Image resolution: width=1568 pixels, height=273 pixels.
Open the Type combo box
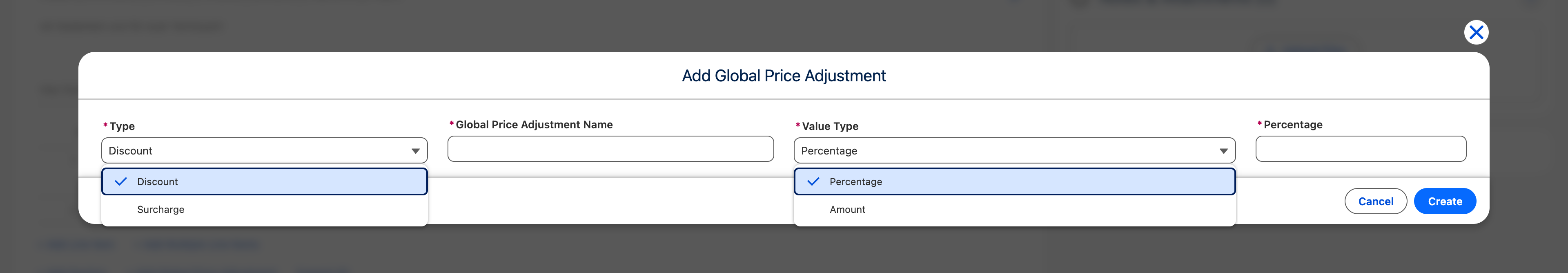click(x=263, y=150)
